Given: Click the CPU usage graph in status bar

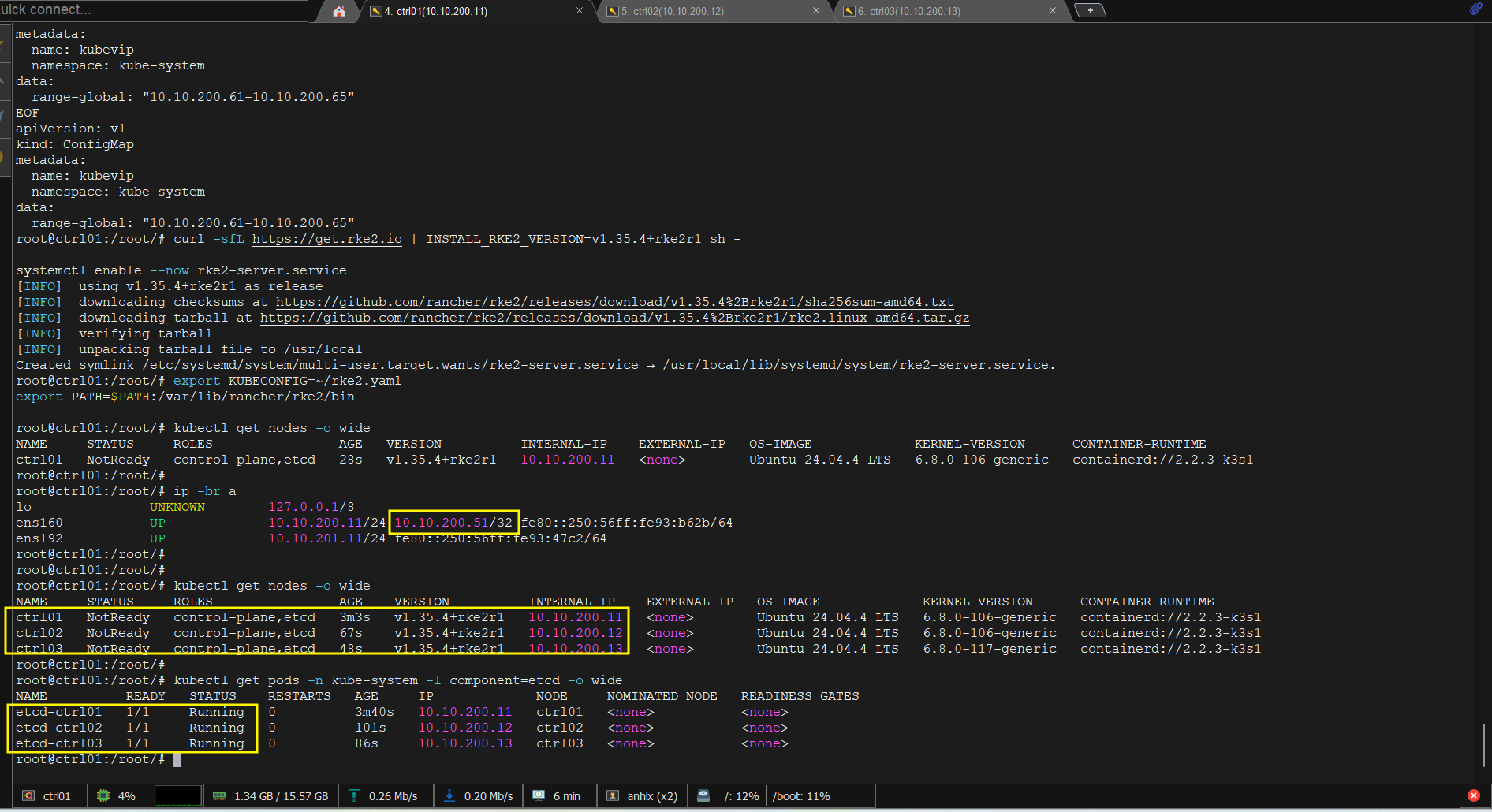Looking at the screenshot, I should point(178,796).
